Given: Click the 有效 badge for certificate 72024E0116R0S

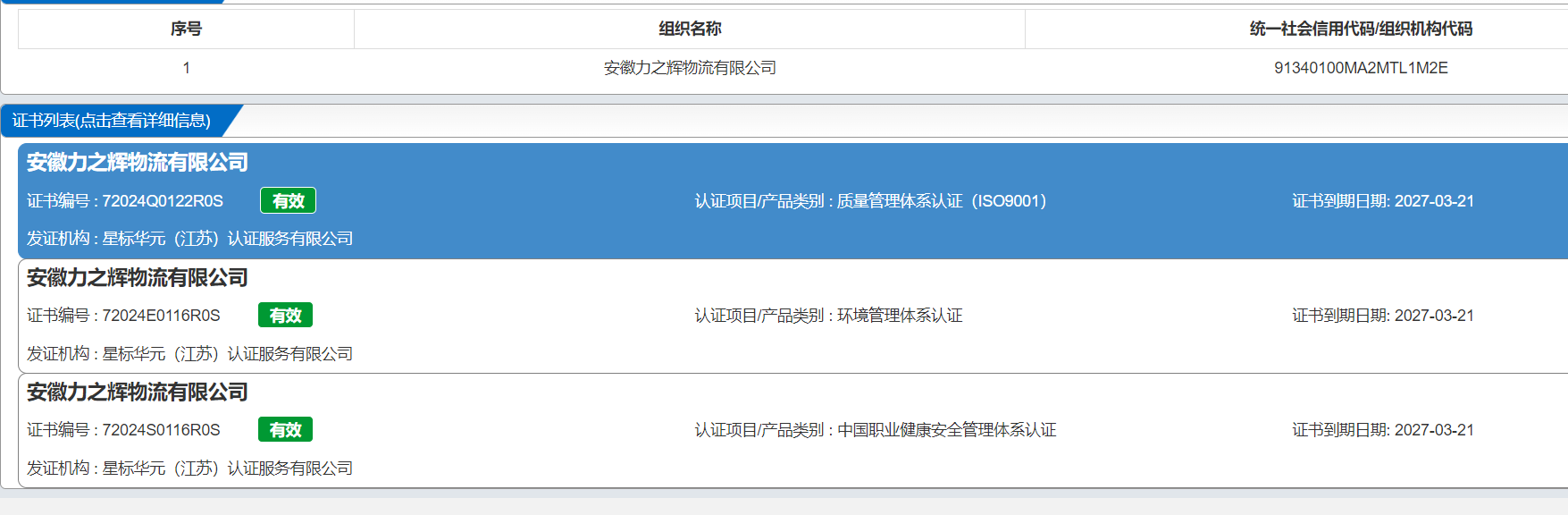Looking at the screenshot, I should coord(285,316).
